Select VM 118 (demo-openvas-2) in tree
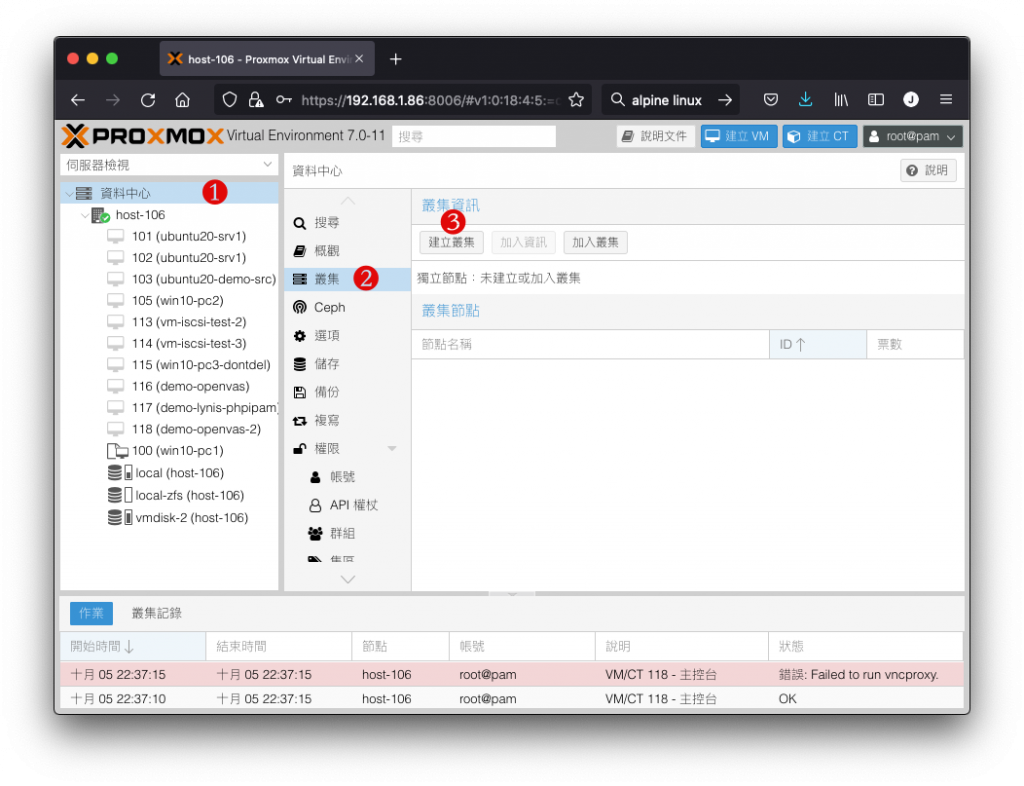Screen dimensions: 1024x786 (170, 429)
